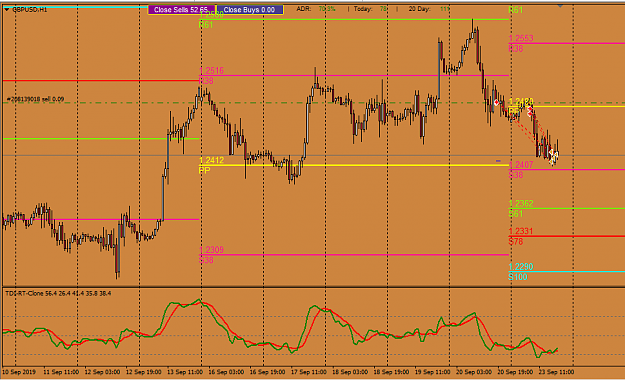Click the 19 Sep 11:00 time label
The image size is (625, 380).
[x=432, y=372]
